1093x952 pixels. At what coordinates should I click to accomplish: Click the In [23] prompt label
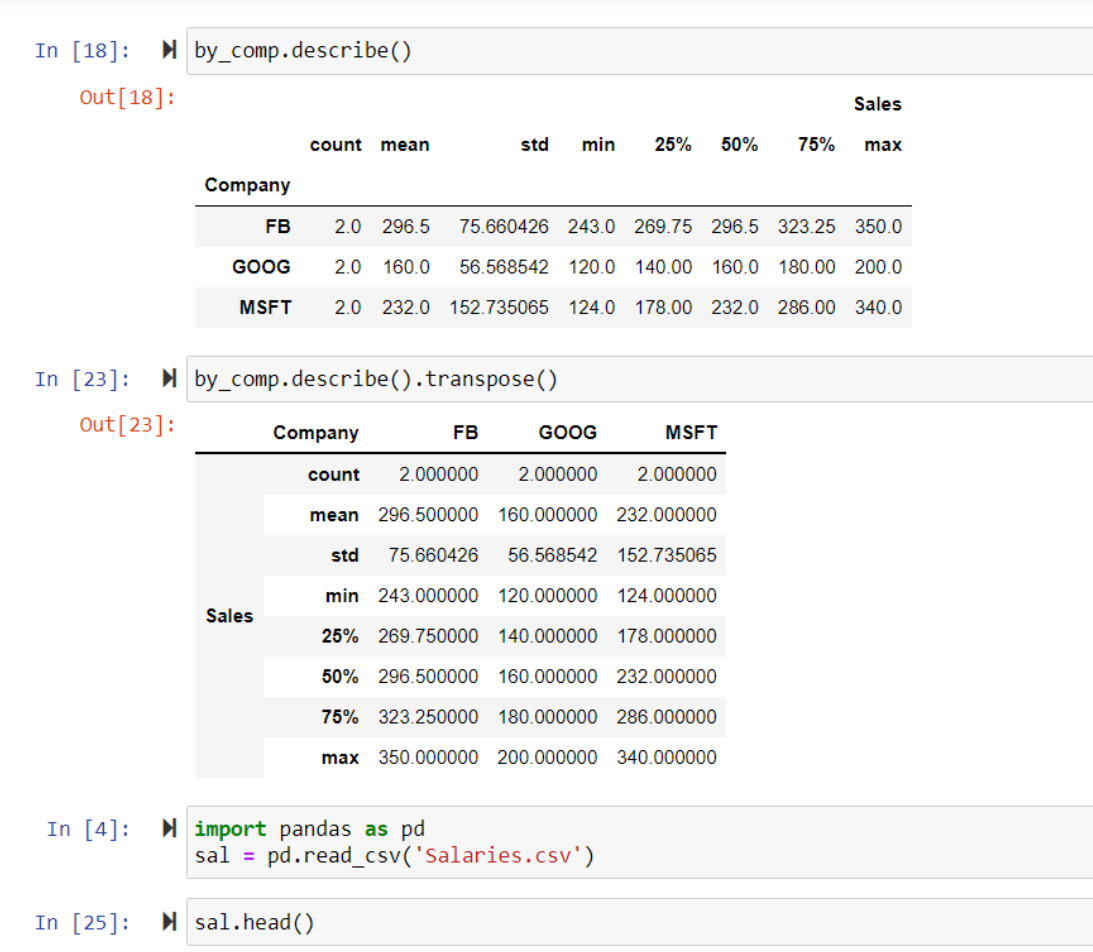(83, 378)
